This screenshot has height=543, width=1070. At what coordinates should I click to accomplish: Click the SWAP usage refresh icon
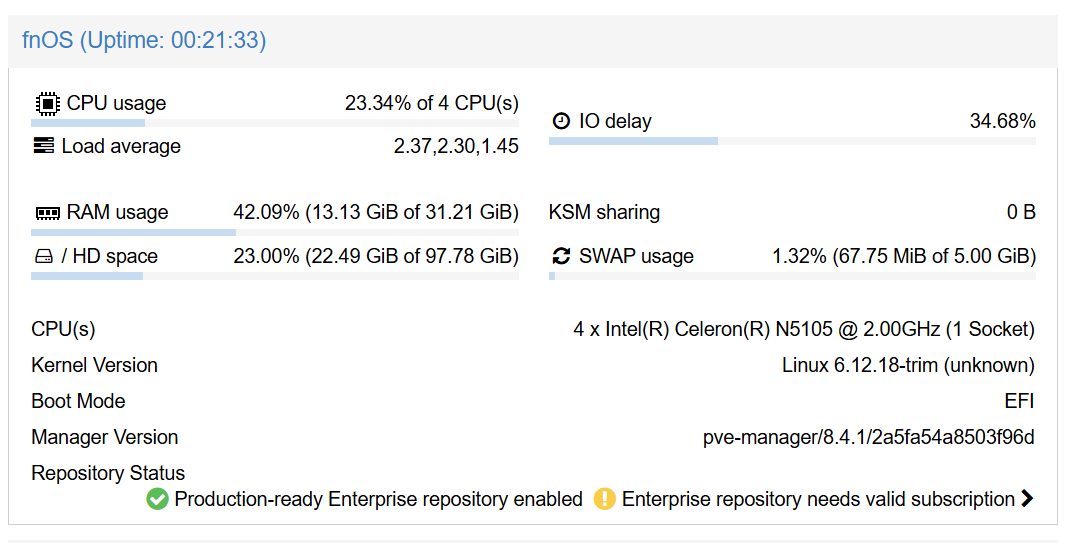[x=561, y=256]
